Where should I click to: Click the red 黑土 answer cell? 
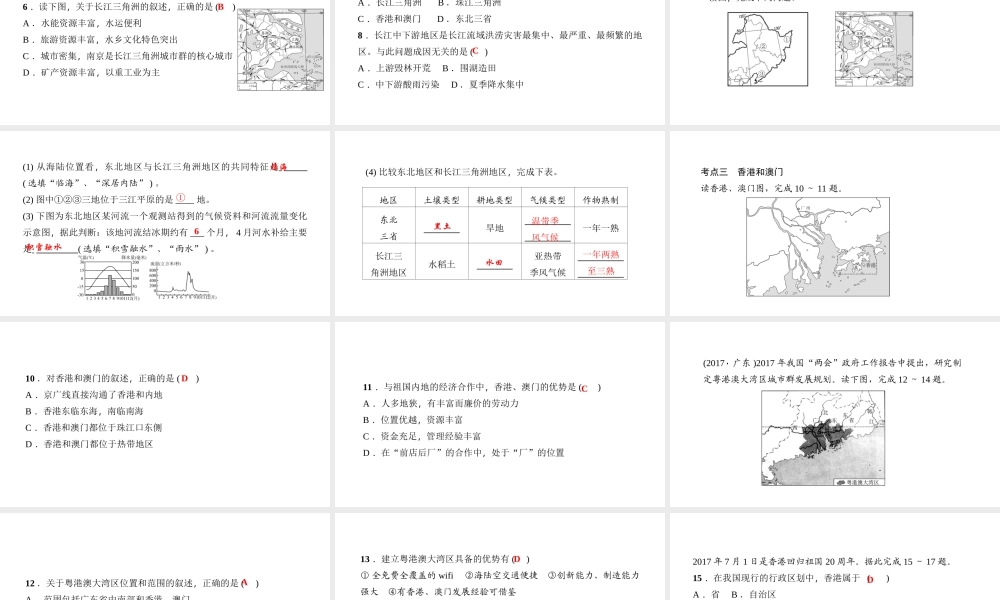point(441,226)
